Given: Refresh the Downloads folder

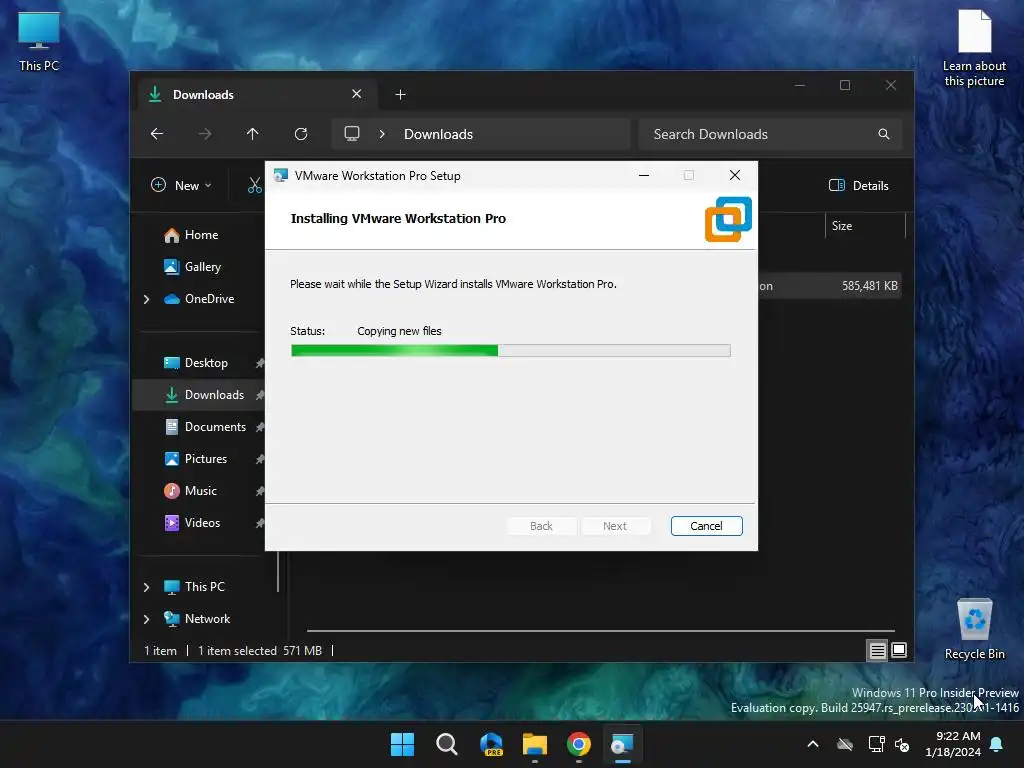Looking at the screenshot, I should coord(300,134).
